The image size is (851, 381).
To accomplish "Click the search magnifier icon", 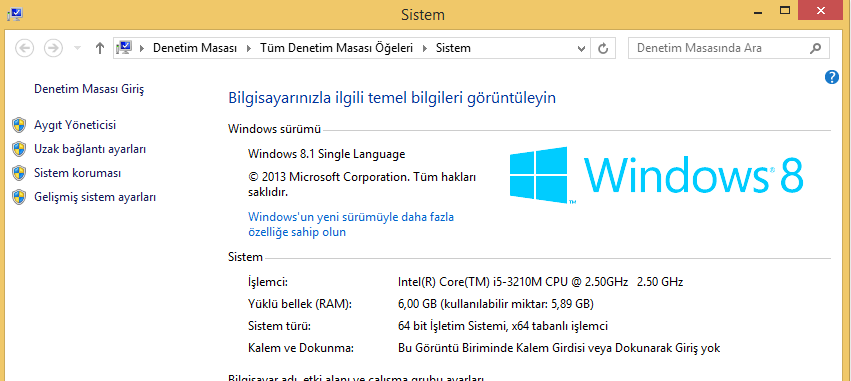I will pos(815,48).
